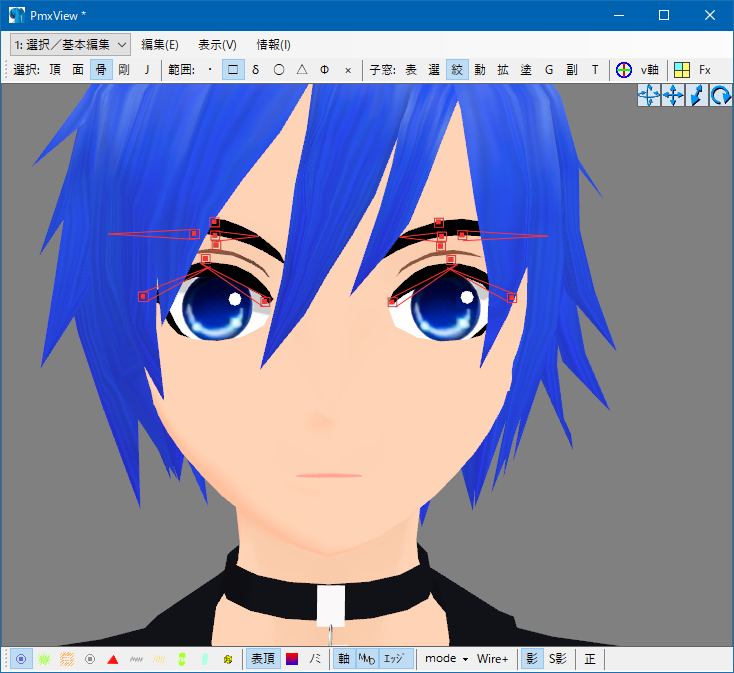Open the 編集(E) menu
This screenshot has width=734, height=673.
pos(160,45)
